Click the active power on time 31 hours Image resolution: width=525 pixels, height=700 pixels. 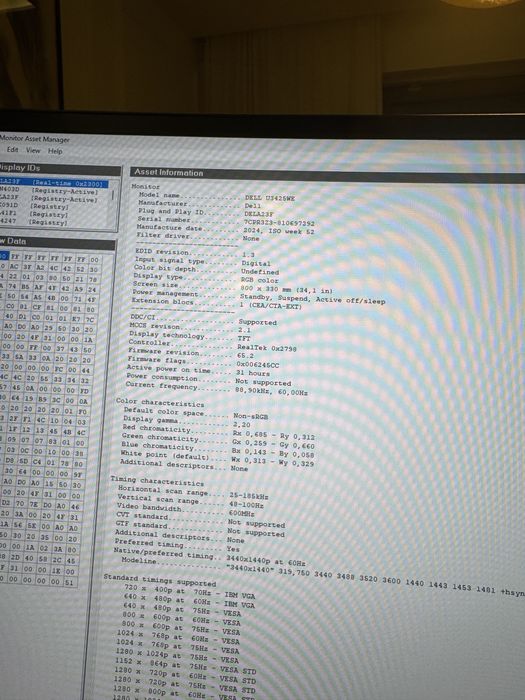point(253,373)
